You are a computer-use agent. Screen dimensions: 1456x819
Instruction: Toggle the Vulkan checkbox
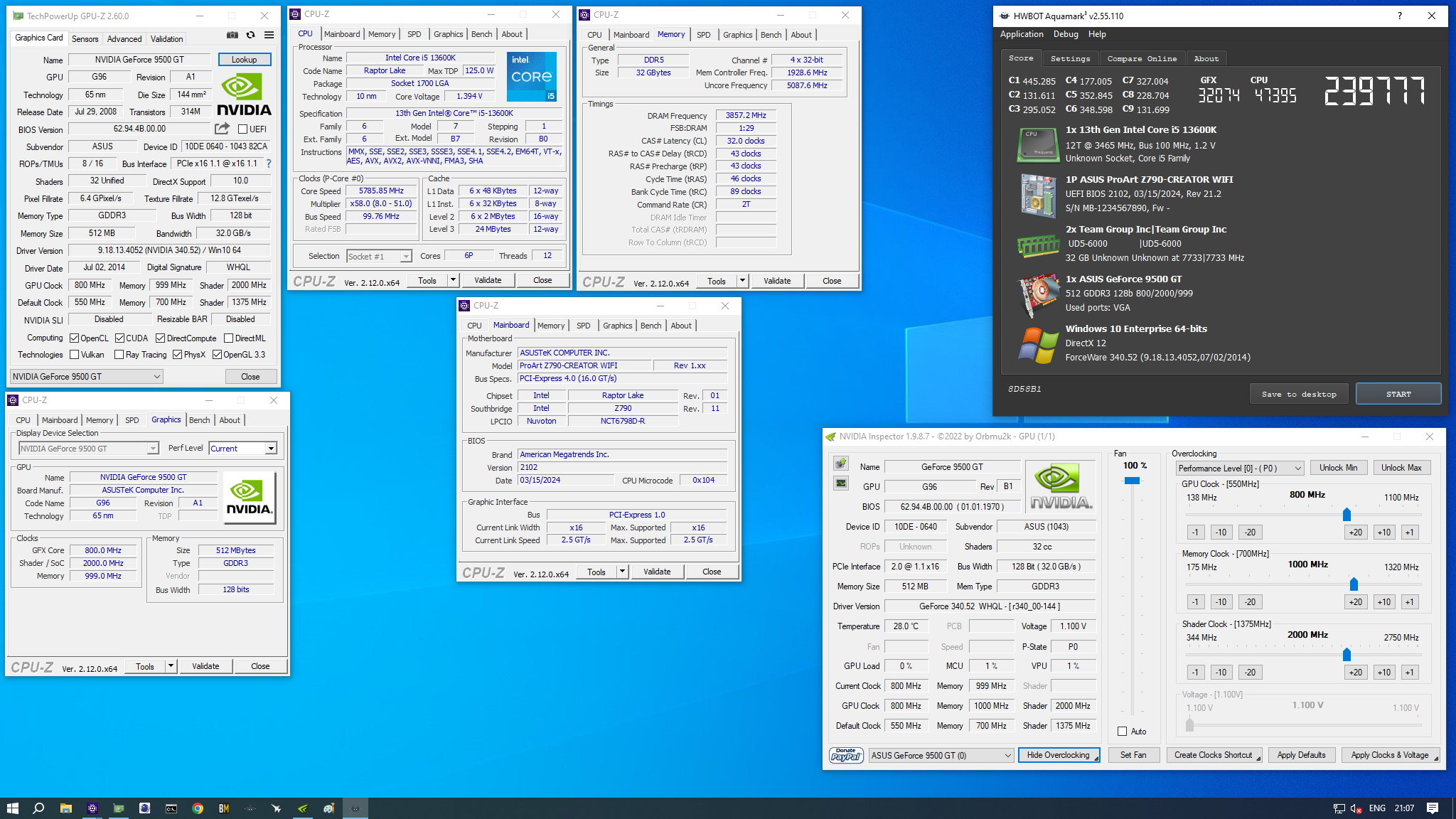[74, 355]
